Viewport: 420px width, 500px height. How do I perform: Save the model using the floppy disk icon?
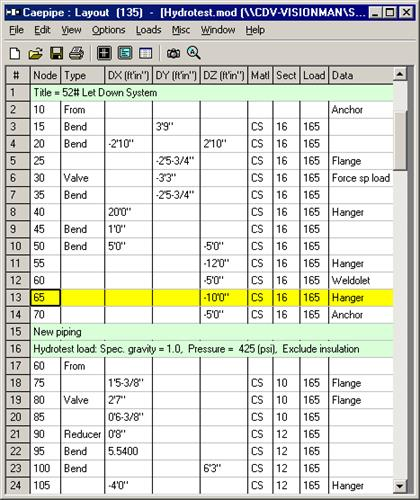pos(56,53)
